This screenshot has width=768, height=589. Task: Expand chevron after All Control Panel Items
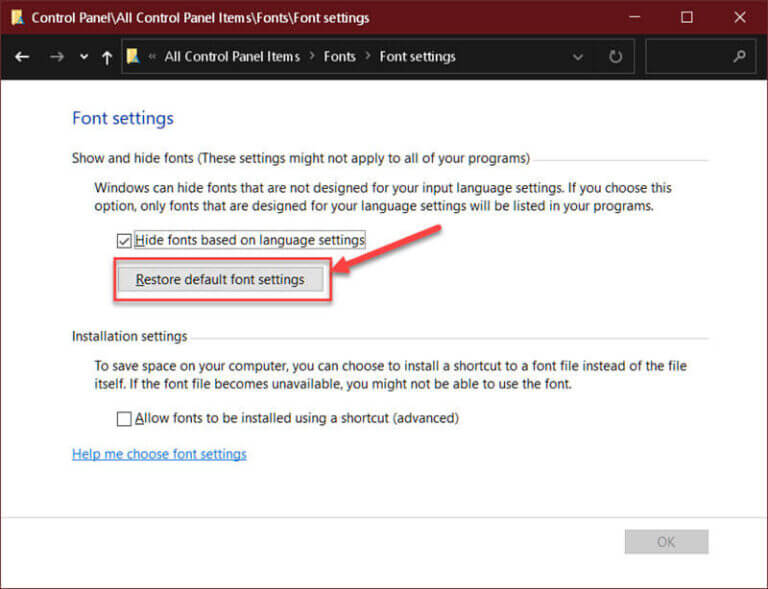(312, 56)
